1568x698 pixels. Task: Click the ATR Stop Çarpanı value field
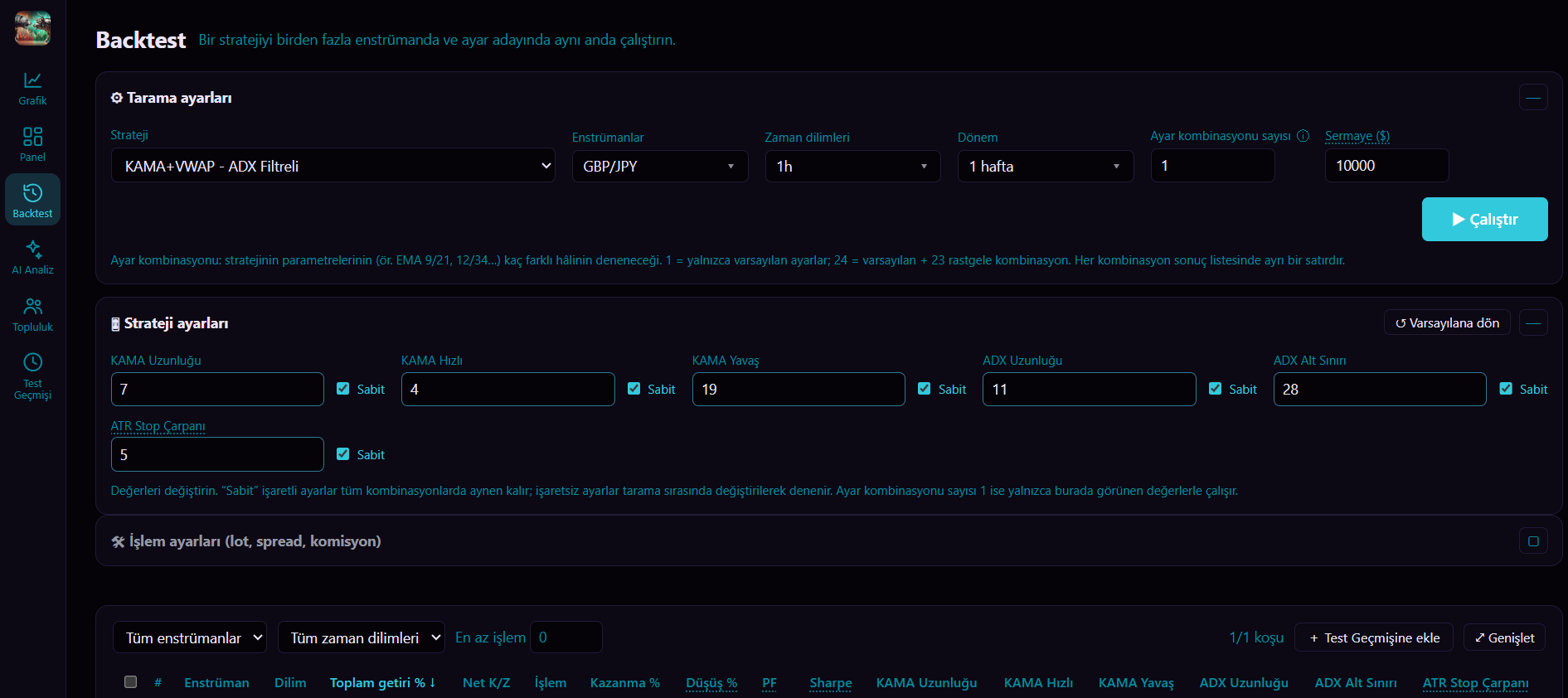pyautogui.click(x=217, y=454)
